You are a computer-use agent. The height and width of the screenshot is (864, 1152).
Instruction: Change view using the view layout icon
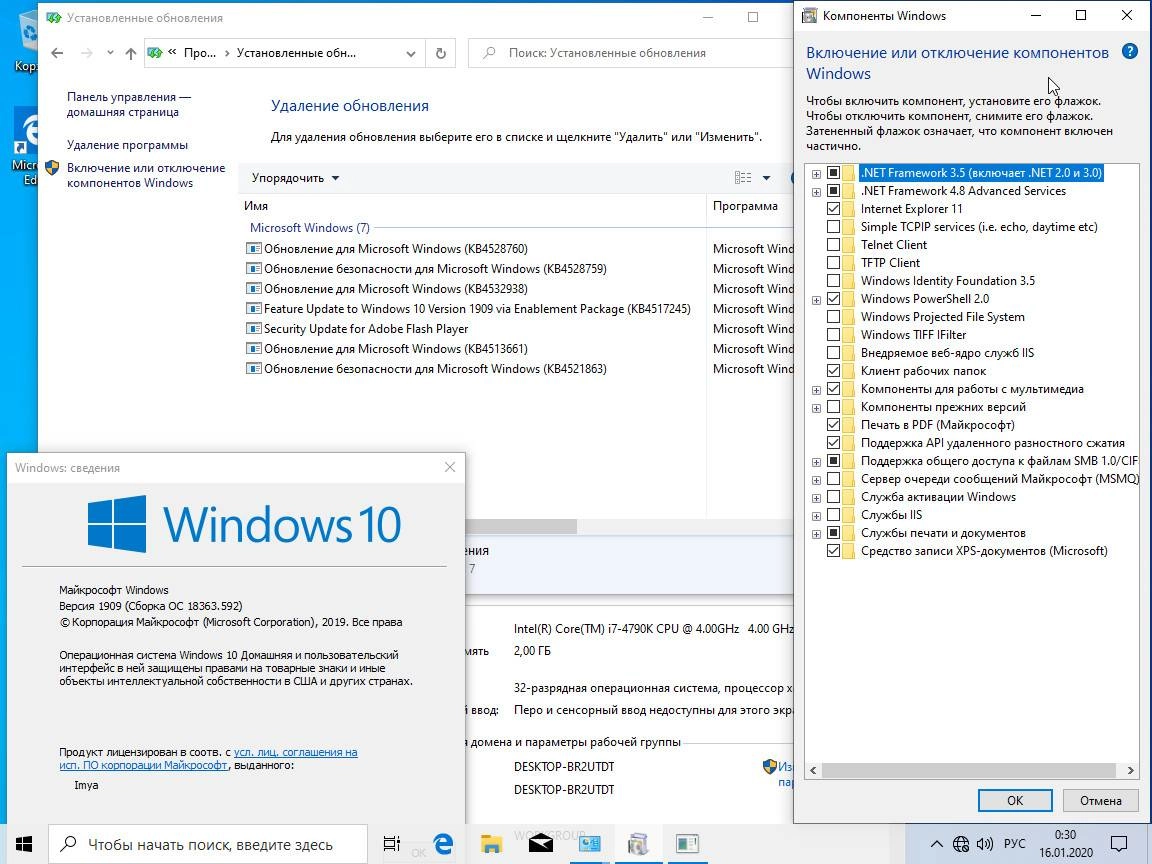[743, 178]
